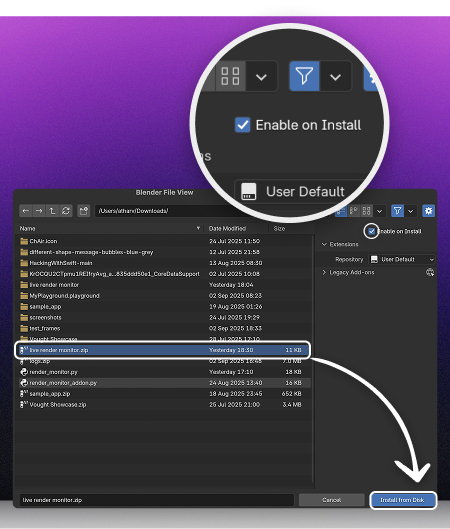The image size is (450, 529).
Task: Switch to thumbnails display mode
Action: pos(366,211)
